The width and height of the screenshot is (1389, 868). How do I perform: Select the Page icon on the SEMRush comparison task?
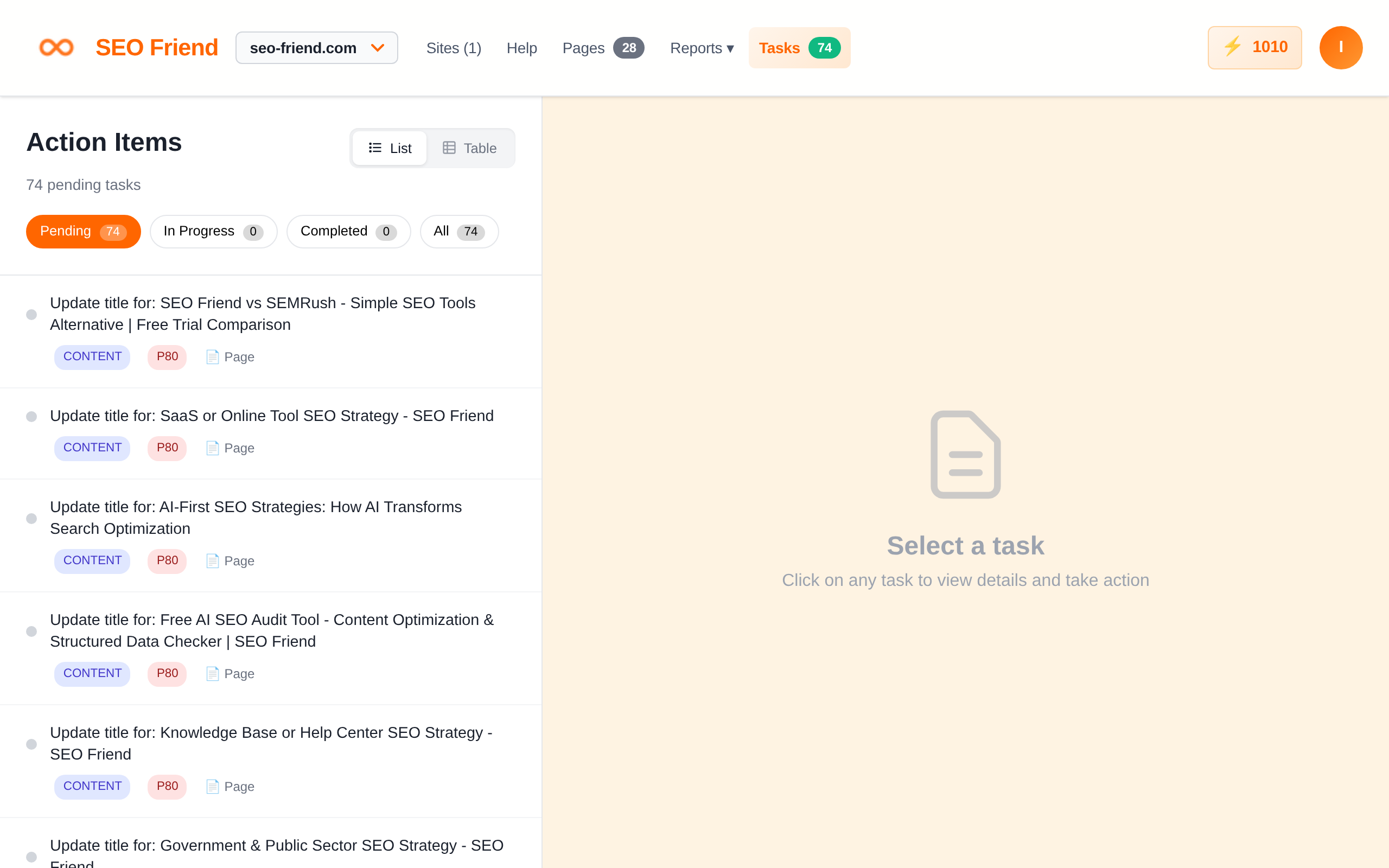tap(214, 356)
